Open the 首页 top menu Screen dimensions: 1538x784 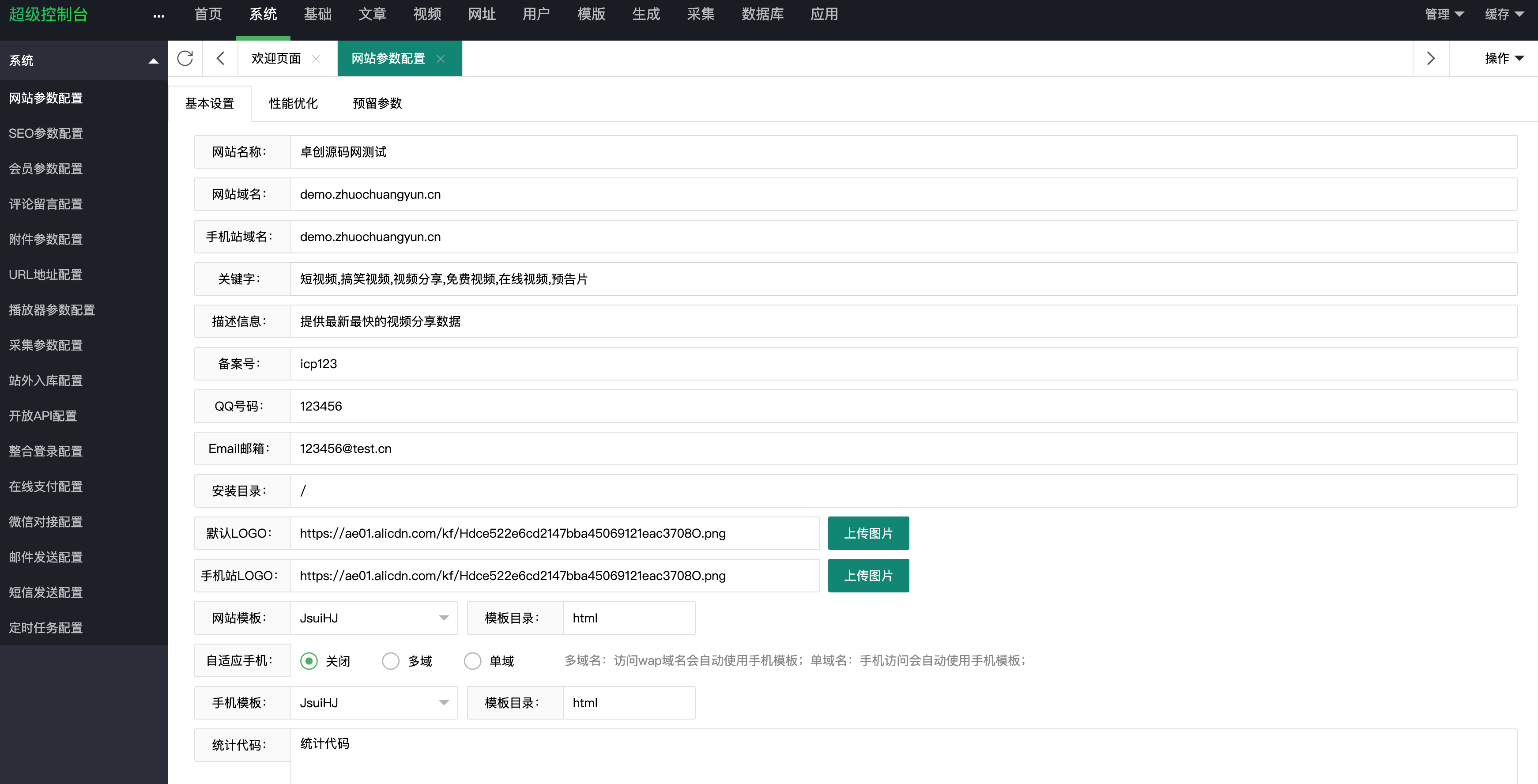tap(208, 14)
